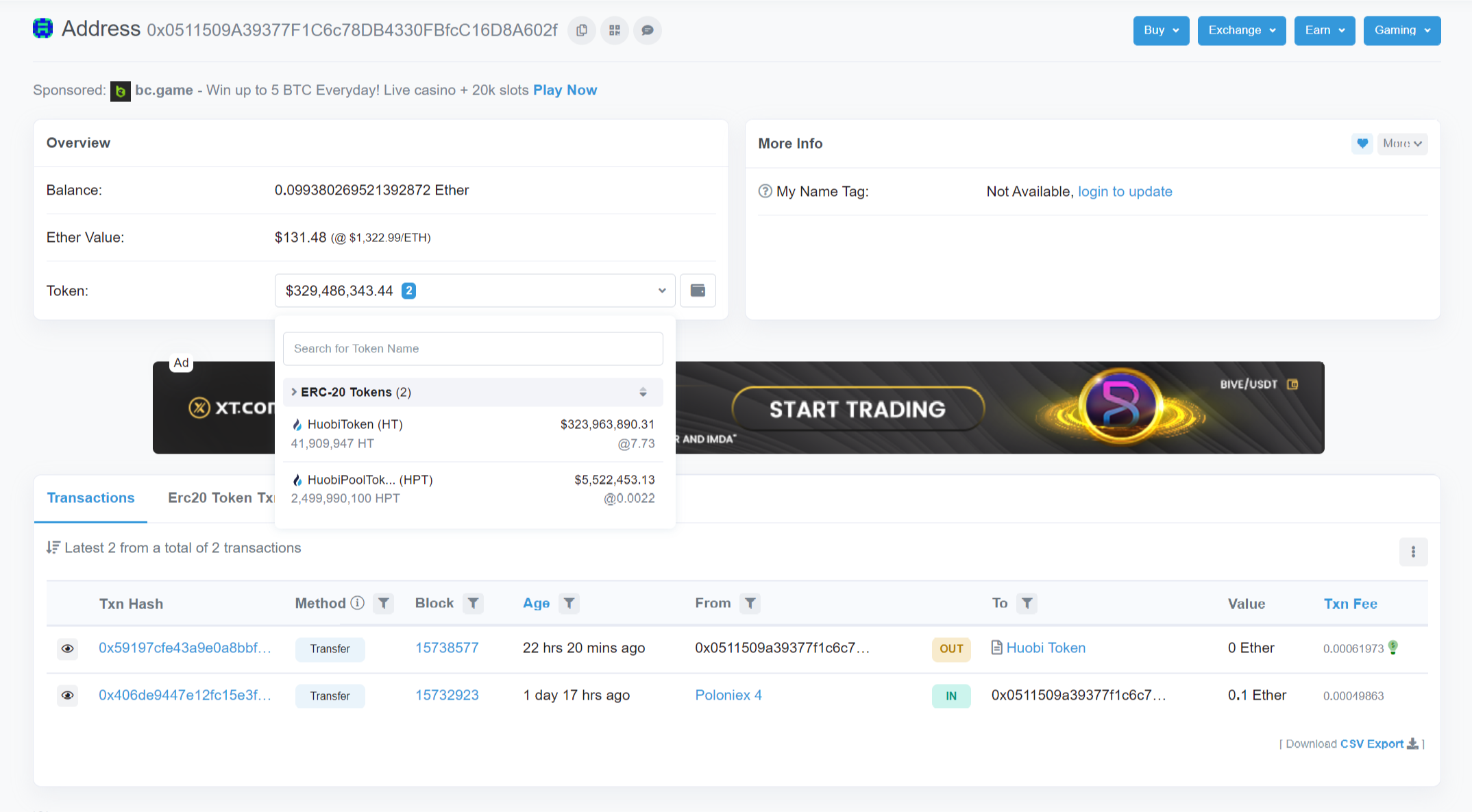Select HuobiPoolToken (HPT) from token list
The height and width of the screenshot is (812, 1472).
(473, 489)
